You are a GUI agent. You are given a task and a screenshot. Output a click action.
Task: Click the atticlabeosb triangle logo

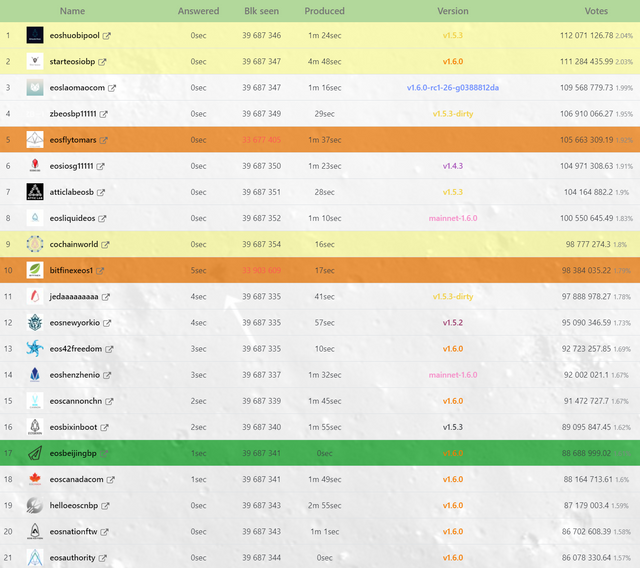[x=35, y=192]
